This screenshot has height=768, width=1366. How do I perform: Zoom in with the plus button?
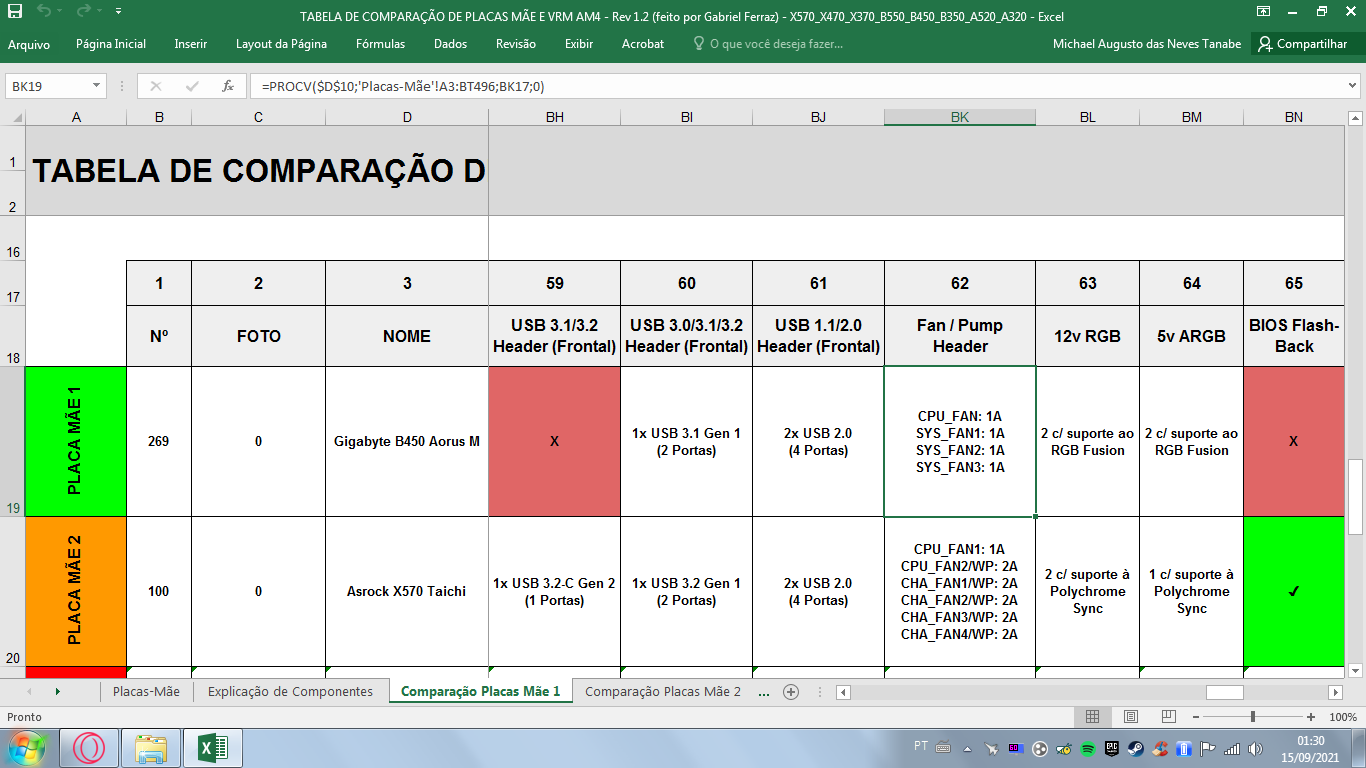pos(1311,717)
